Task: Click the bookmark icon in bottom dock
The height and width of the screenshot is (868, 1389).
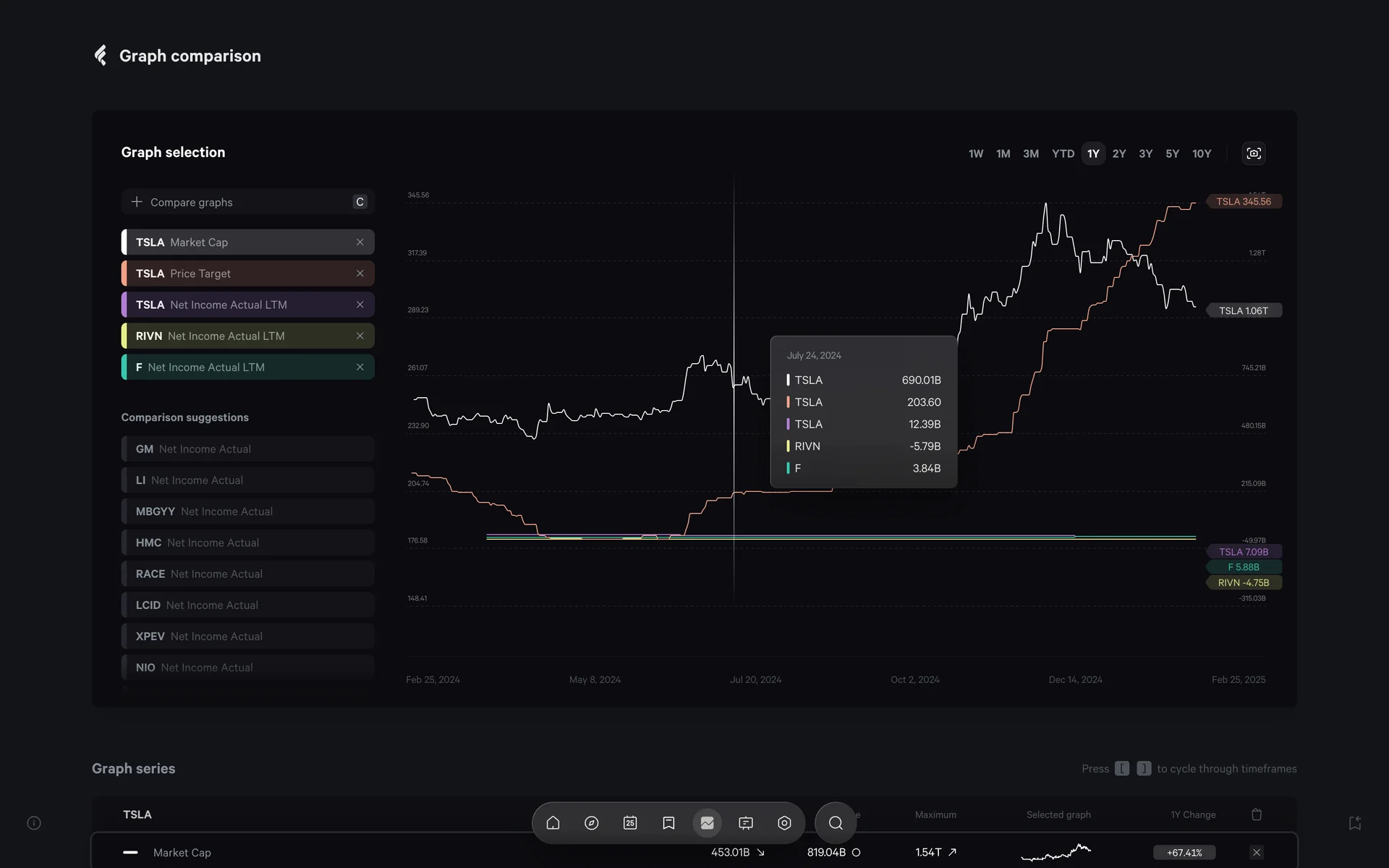Action: (668, 822)
